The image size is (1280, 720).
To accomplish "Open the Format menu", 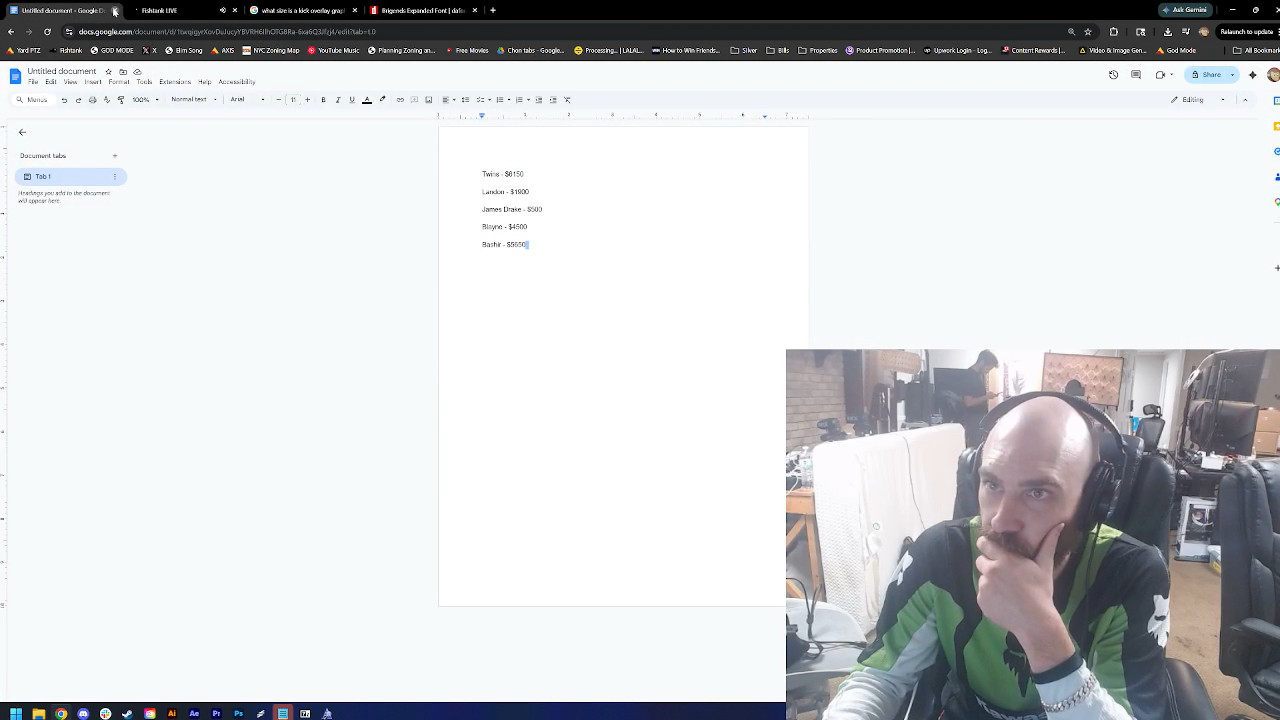I will coord(119,82).
